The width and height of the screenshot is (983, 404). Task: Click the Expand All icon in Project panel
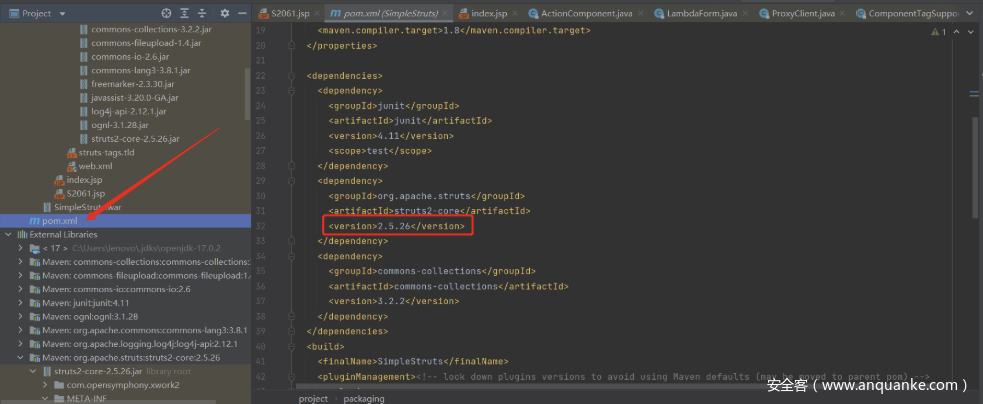pos(185,13)
